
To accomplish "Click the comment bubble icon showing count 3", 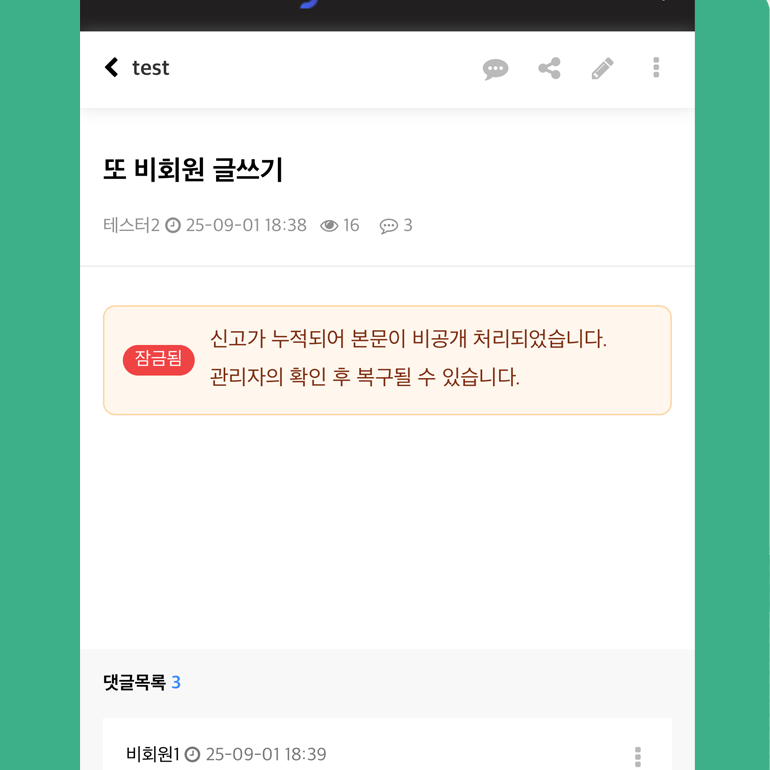I will tap(388, 226).
